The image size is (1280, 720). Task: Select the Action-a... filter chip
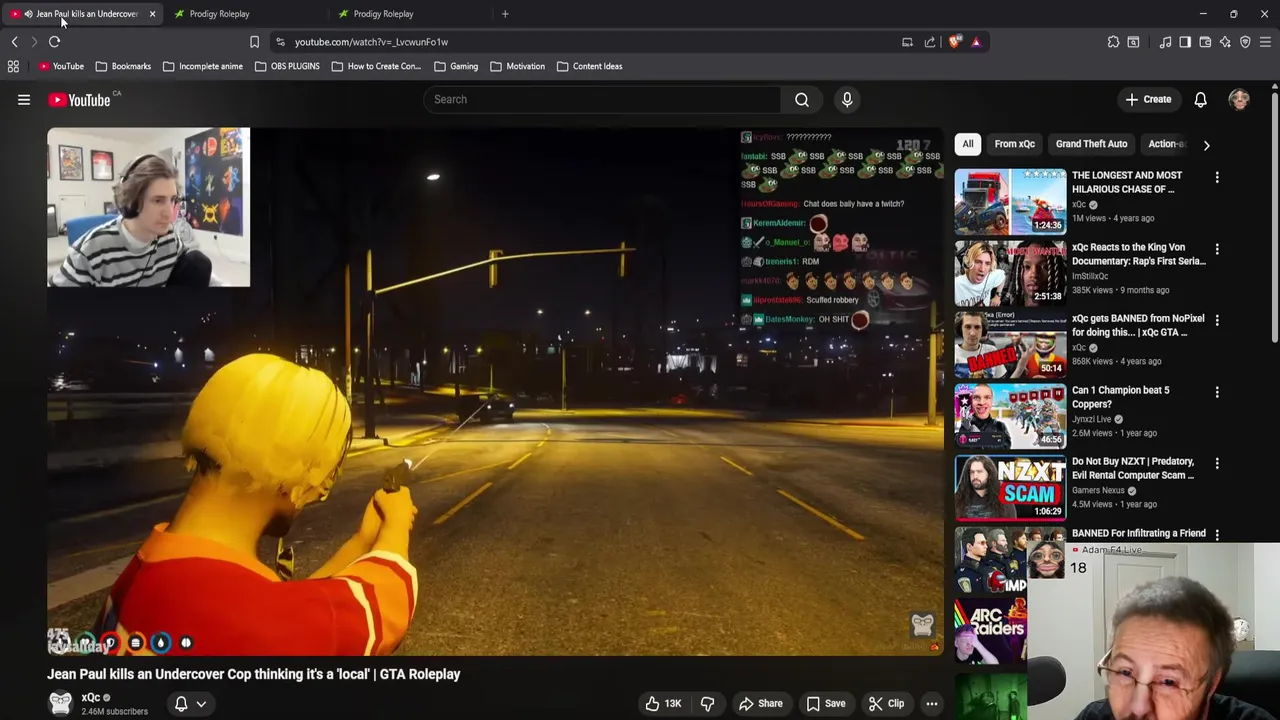pyautogui.click(x=1165, y=144)
